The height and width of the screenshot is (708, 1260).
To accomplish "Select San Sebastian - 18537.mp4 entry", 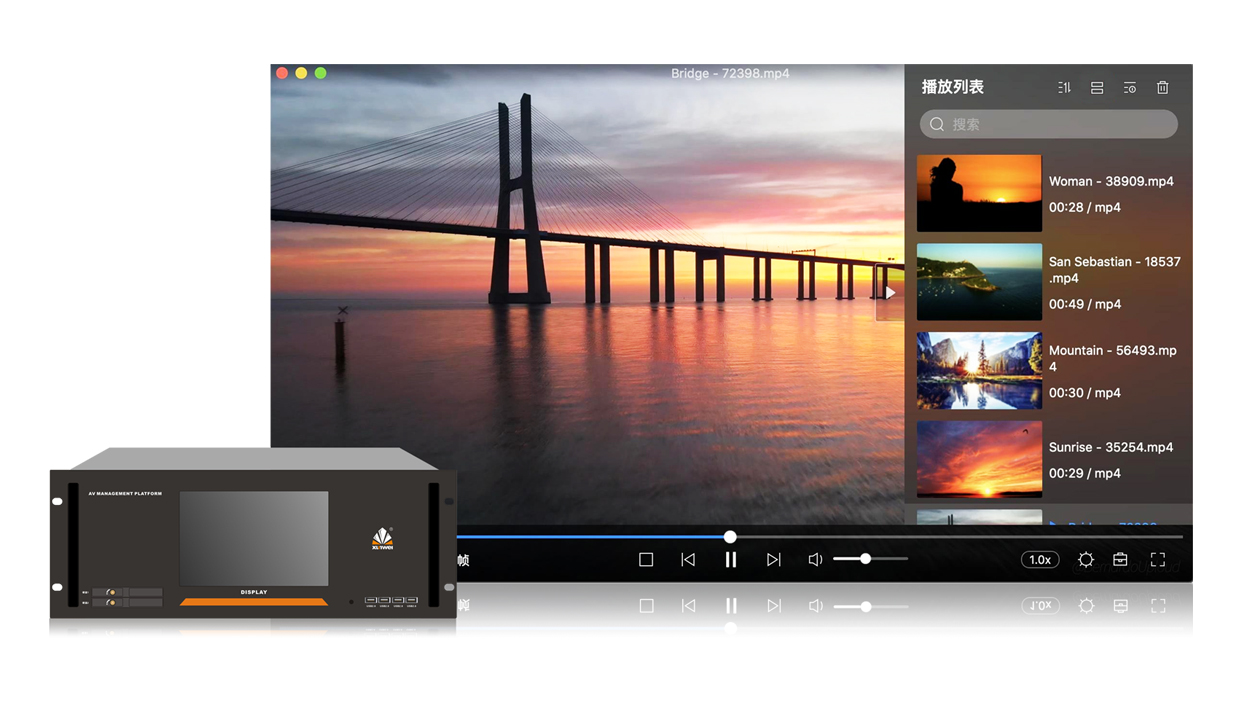I will pyautogui.click(x=1114, y=270).
